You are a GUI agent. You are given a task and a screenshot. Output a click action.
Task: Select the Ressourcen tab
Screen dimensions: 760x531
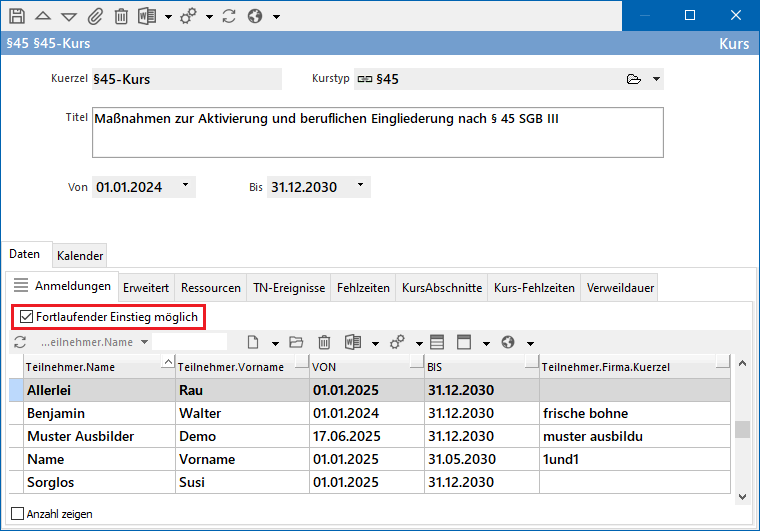tap(210, 288)
